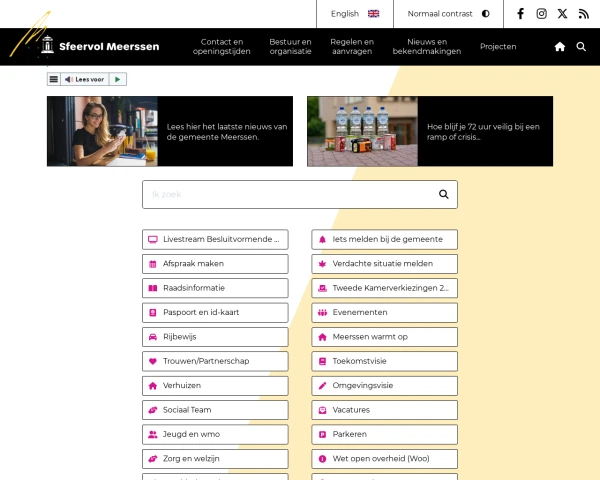Click the Afspraak maken link
This screenshot has height=480, width=600.
coord(215,264)
